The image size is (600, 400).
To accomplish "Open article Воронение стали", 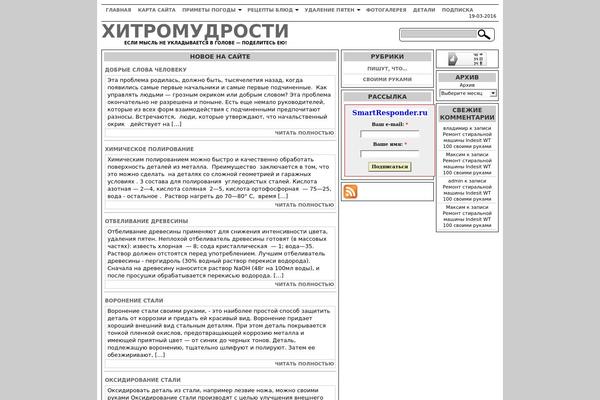I will point(134,300).
